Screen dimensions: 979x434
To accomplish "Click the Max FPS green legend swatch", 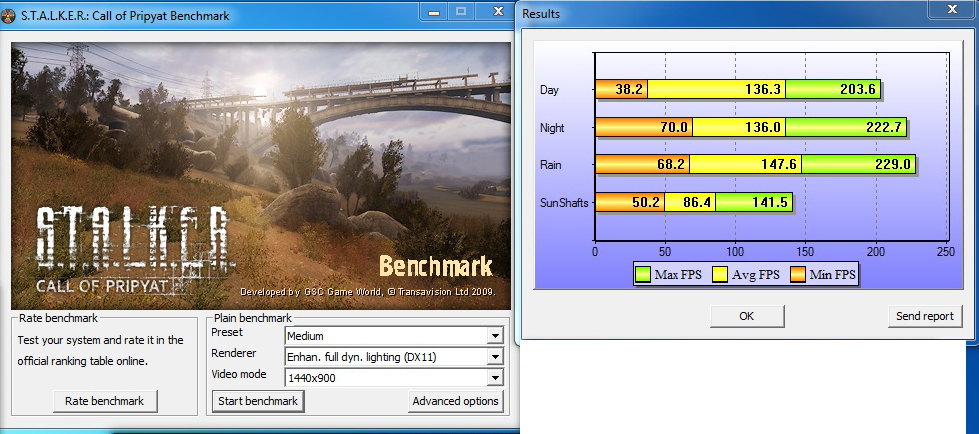I will 642,274.
